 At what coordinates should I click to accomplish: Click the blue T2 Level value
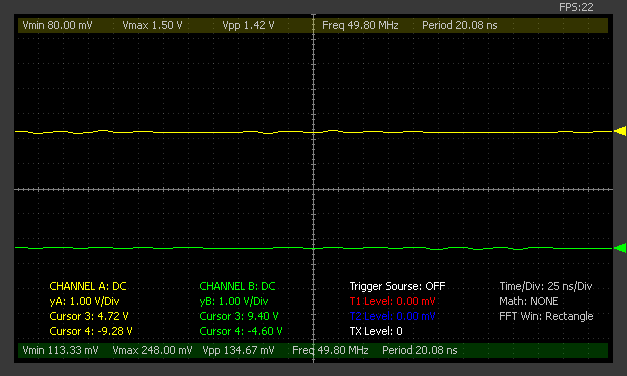[x=392, y=316]
